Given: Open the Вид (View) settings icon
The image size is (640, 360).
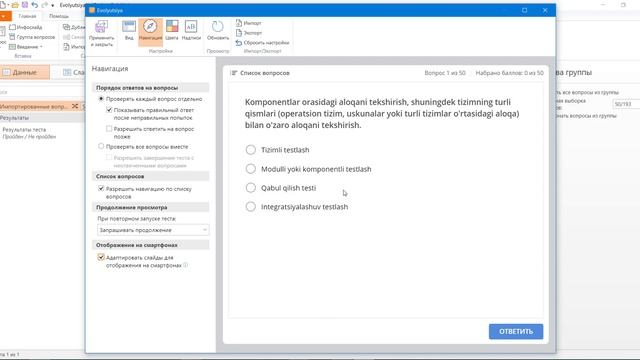Looking at the screenshot, I should pos(129,27).
